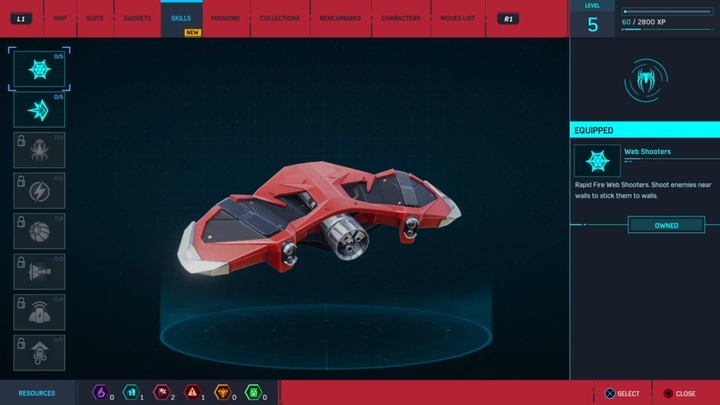
Task: Open the Map tab
Action: [59, 18]
